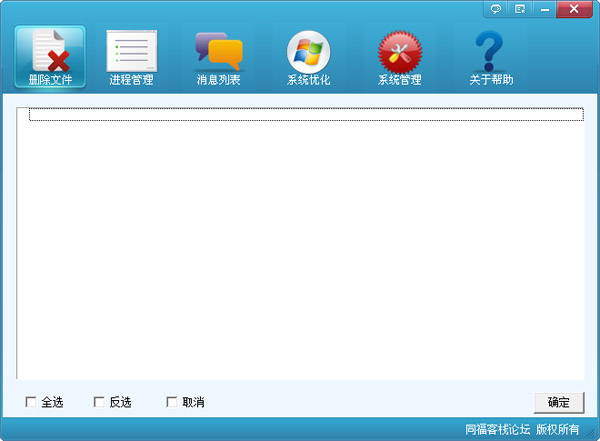Check the 取消 (cancel) checkbox

point(171,402)
